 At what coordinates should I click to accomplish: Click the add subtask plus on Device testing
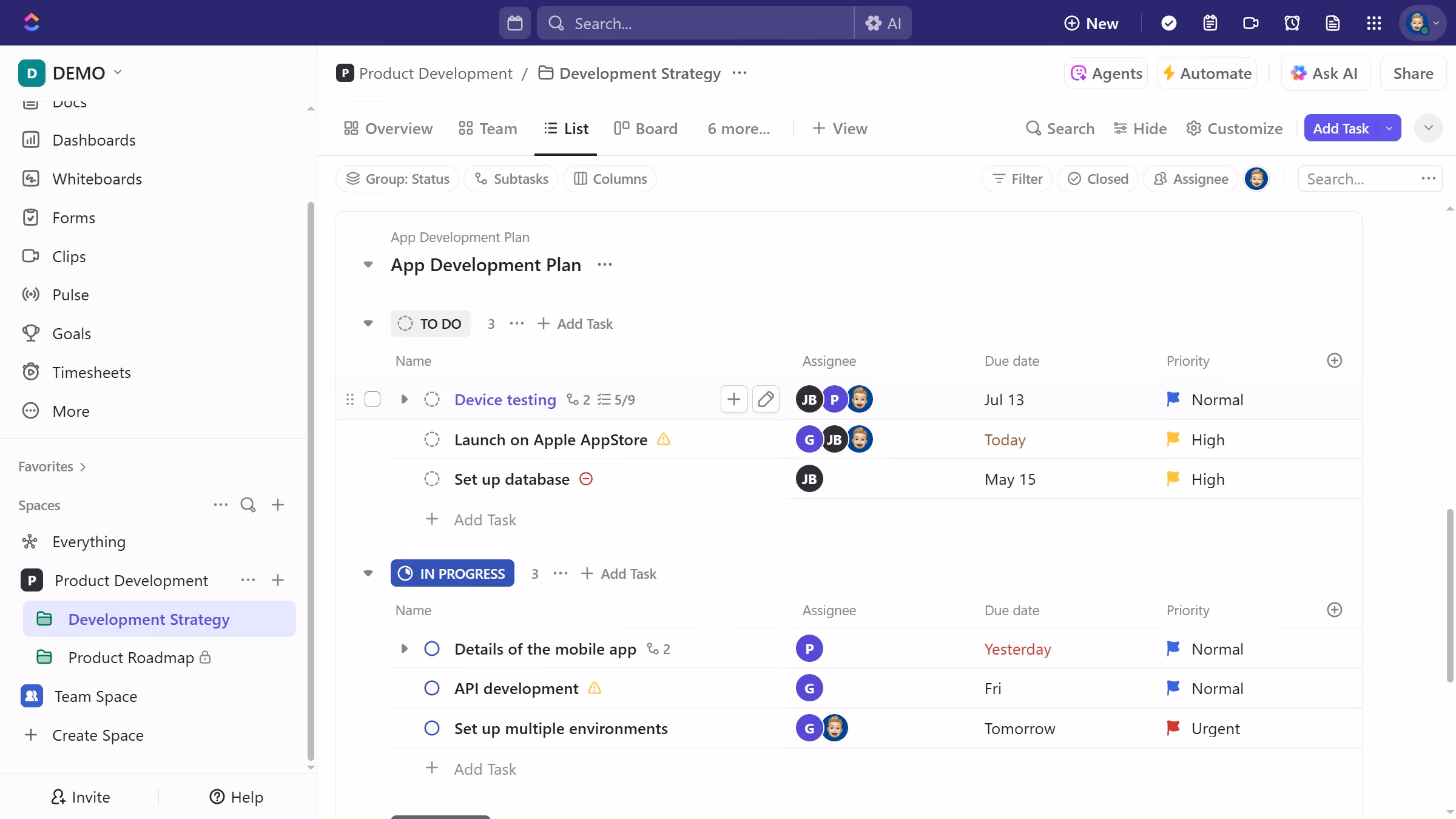(x=734, y=399)
